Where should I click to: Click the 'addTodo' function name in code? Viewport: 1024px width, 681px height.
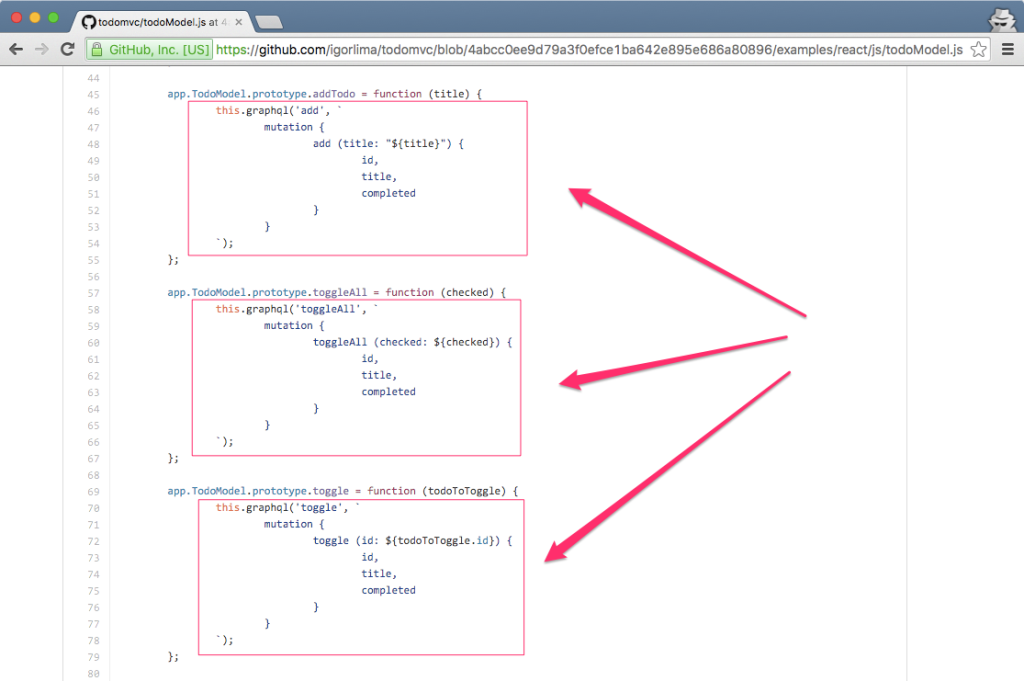click(334, 94)
